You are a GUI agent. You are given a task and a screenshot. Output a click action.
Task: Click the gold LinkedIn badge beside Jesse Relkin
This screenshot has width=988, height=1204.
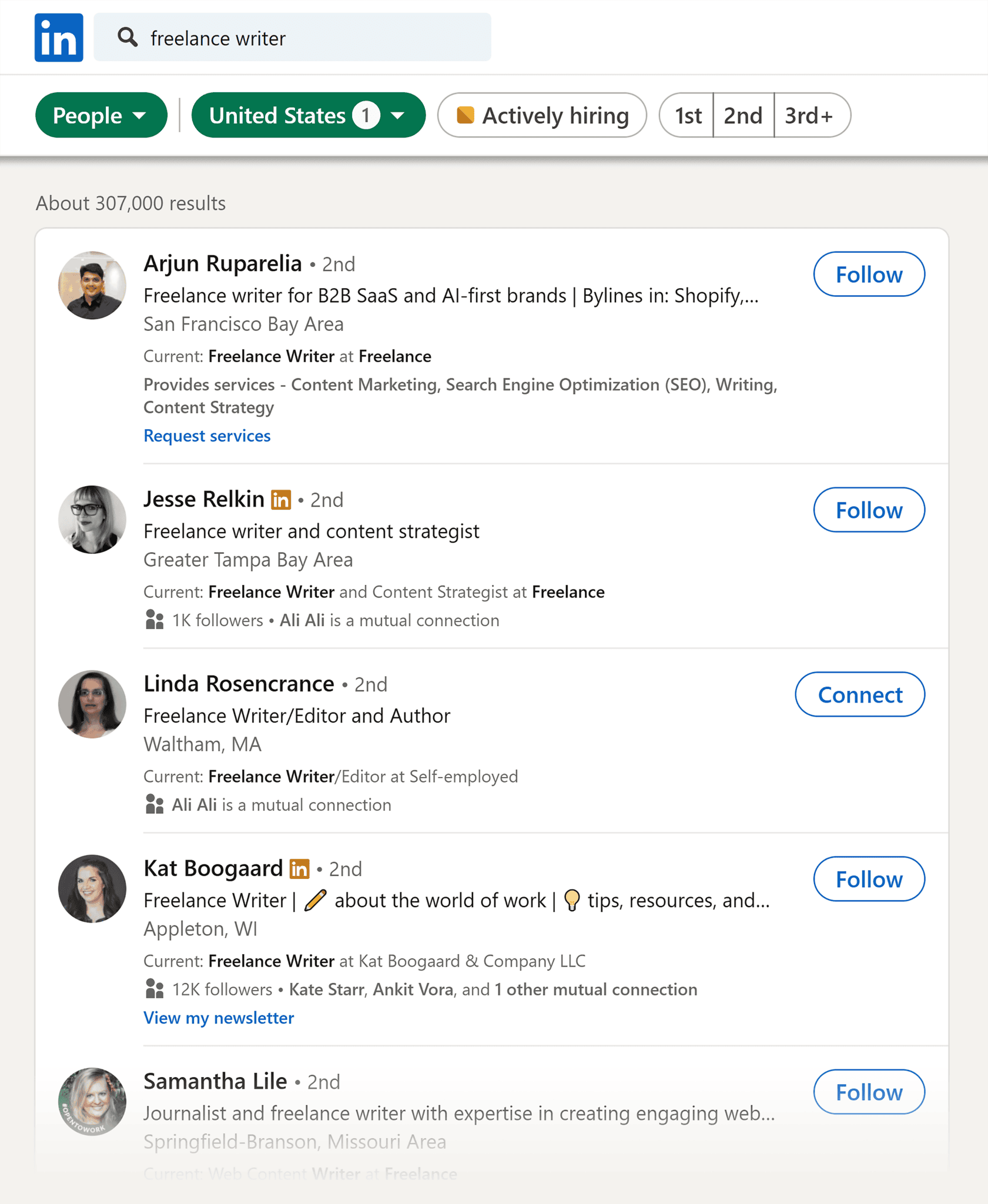(281, 499)
